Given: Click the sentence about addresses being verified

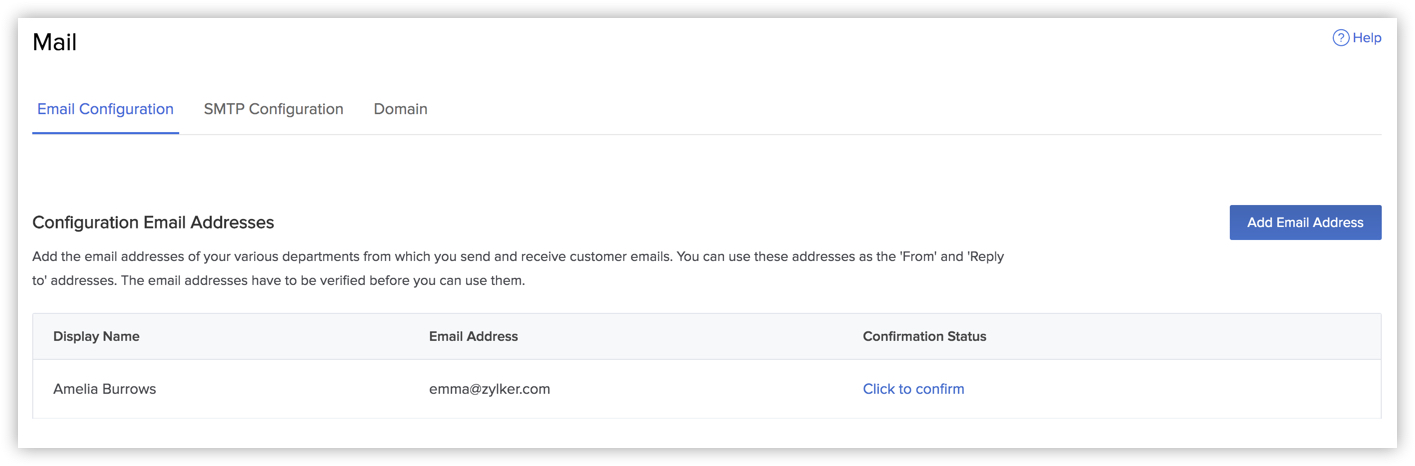Looking at the screenshot, I should pyautogui.click(x=323, y=281).
